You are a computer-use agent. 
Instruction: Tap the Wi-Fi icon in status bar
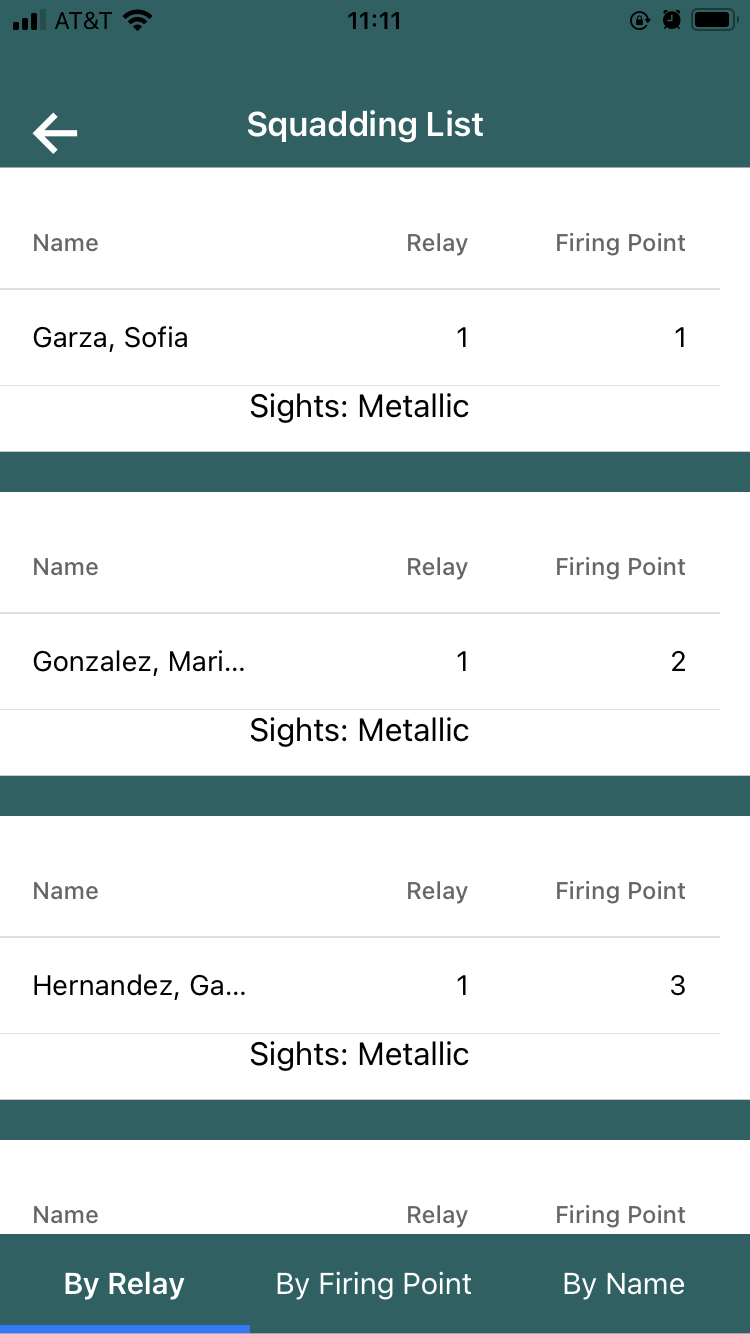click(x=138, y=20)
